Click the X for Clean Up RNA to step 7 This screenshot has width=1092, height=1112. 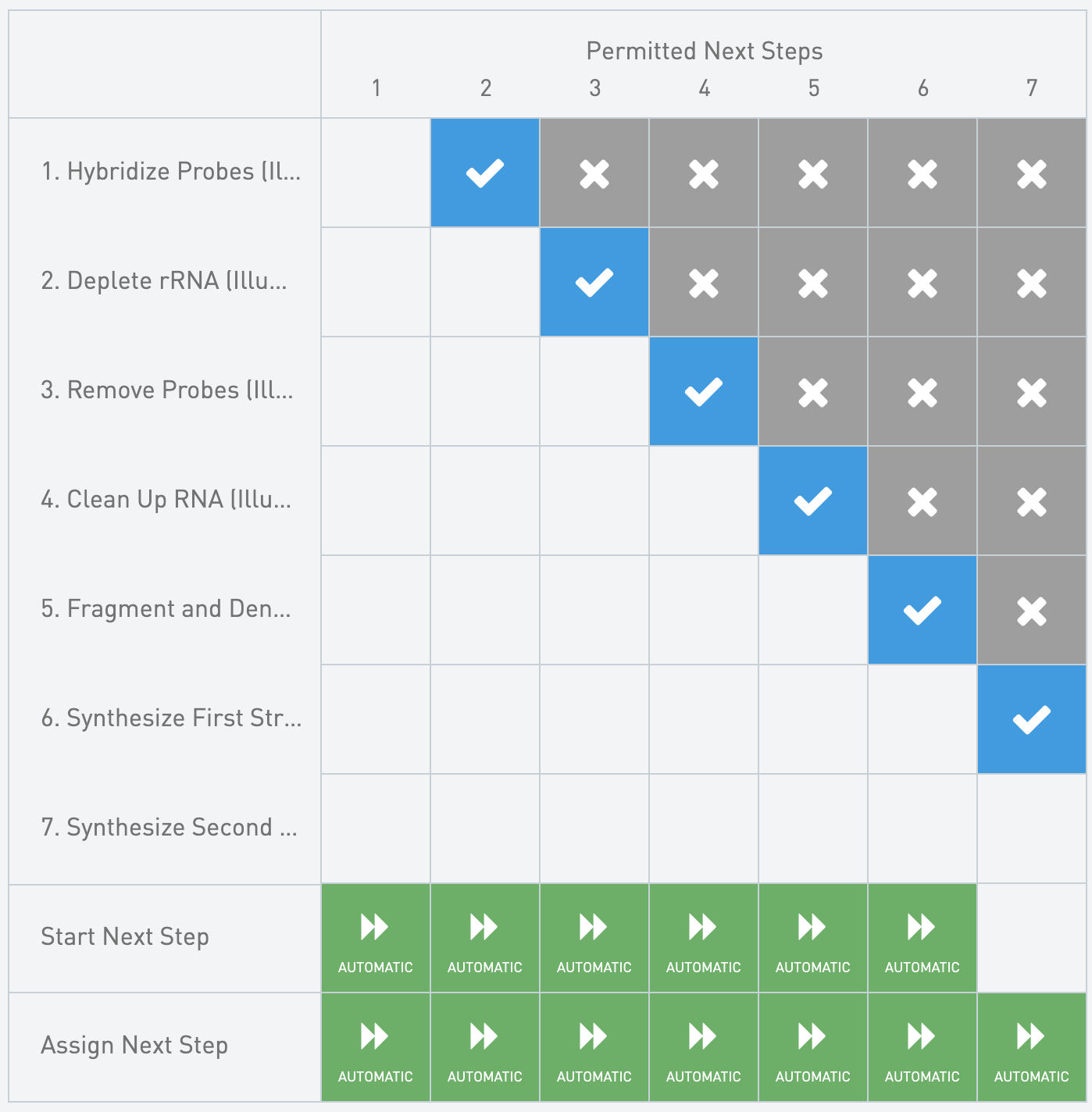tap(1032, 501)
